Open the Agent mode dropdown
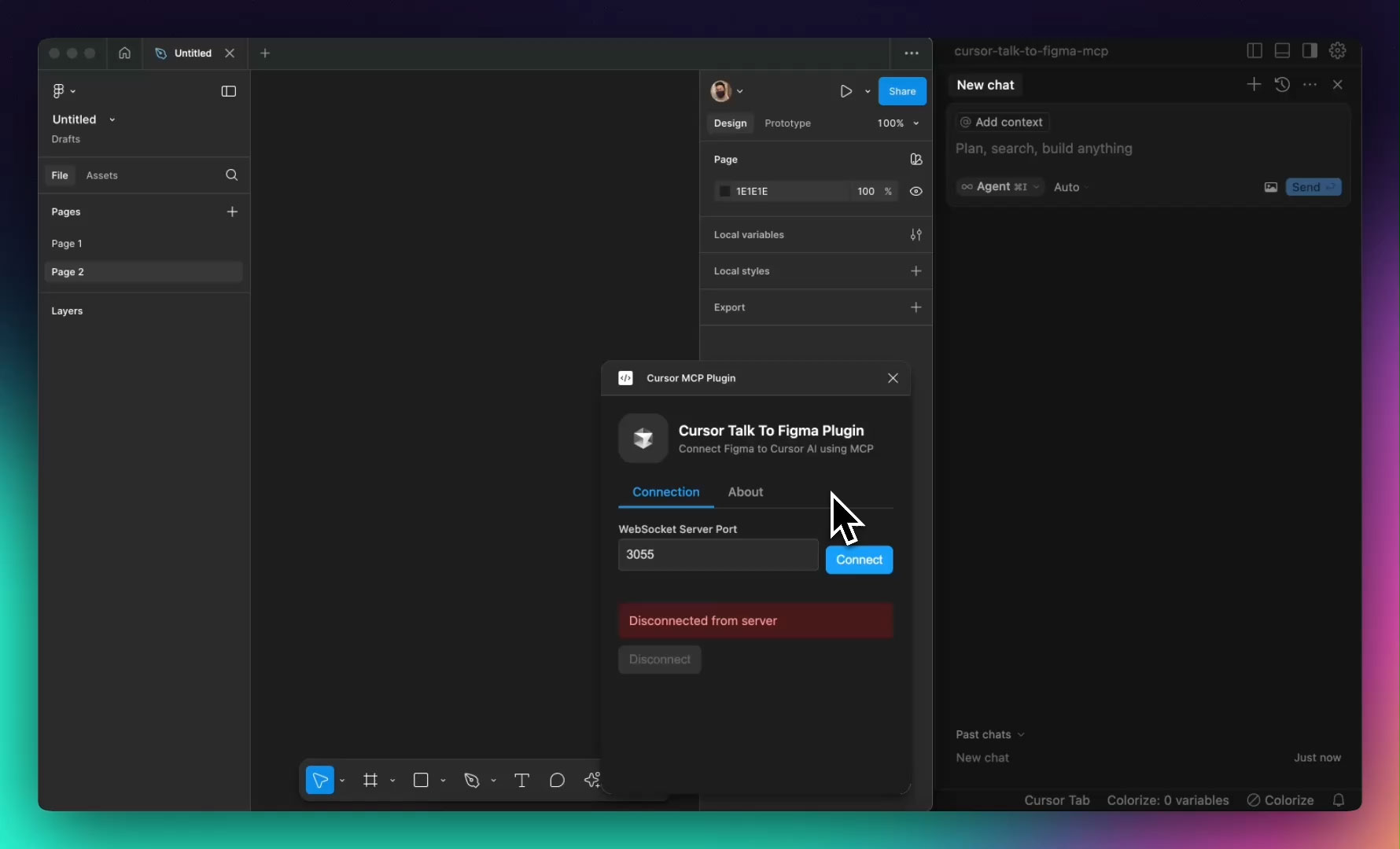 coord(1000,186)
